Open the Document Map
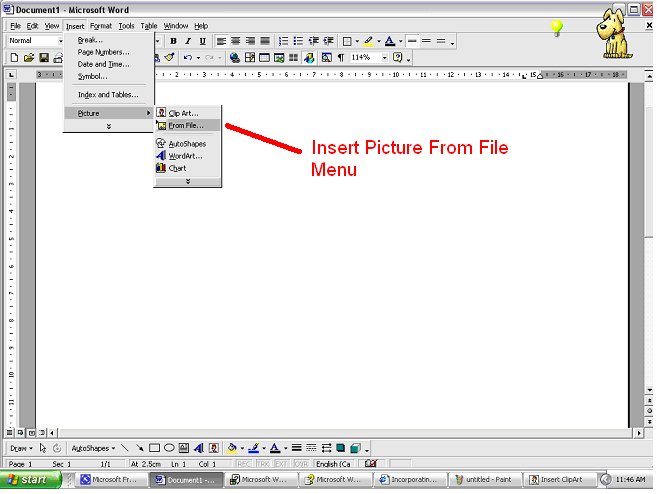657x494 pixels. [326, 57]
